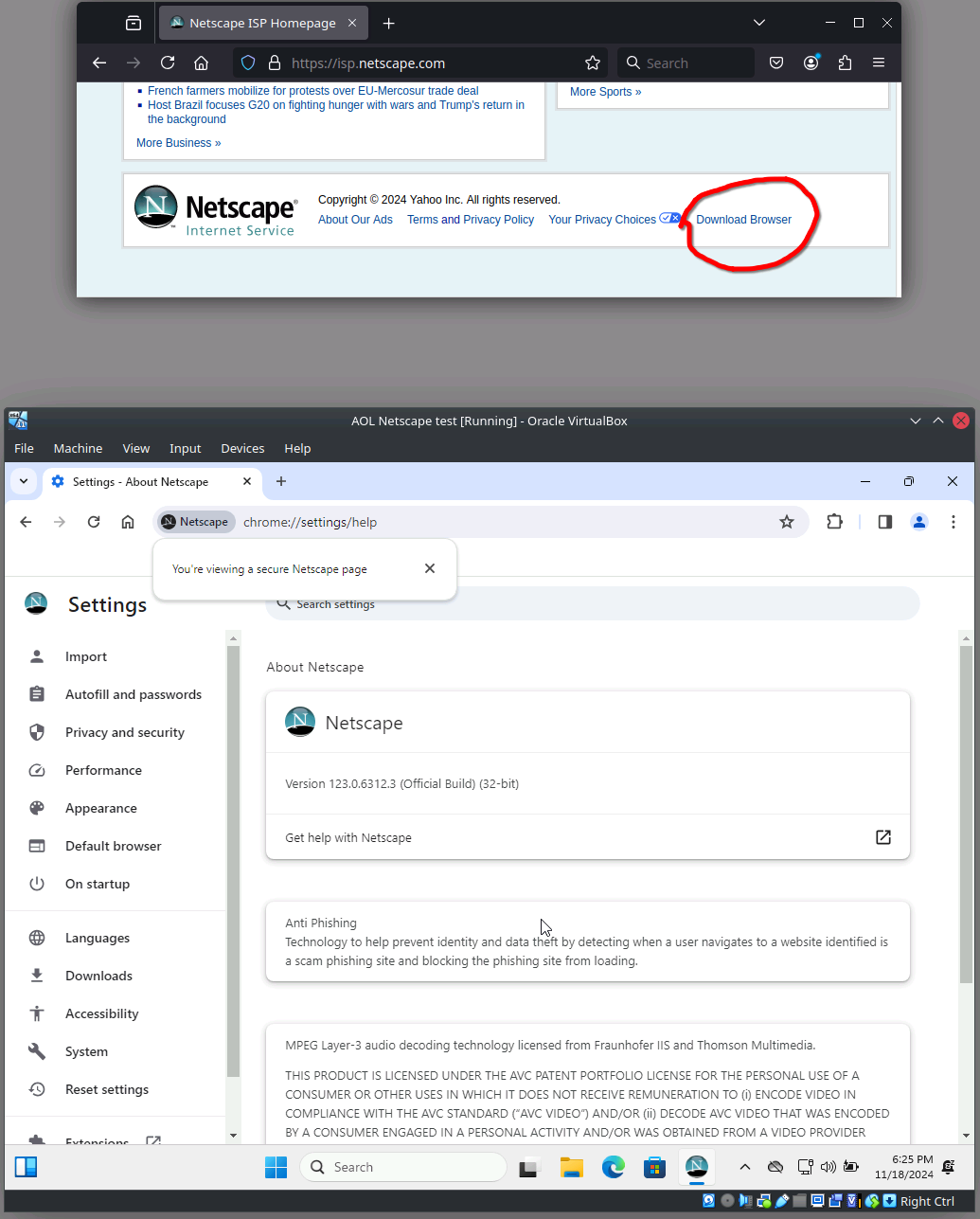Click the Search settings field

pos(592,604)
